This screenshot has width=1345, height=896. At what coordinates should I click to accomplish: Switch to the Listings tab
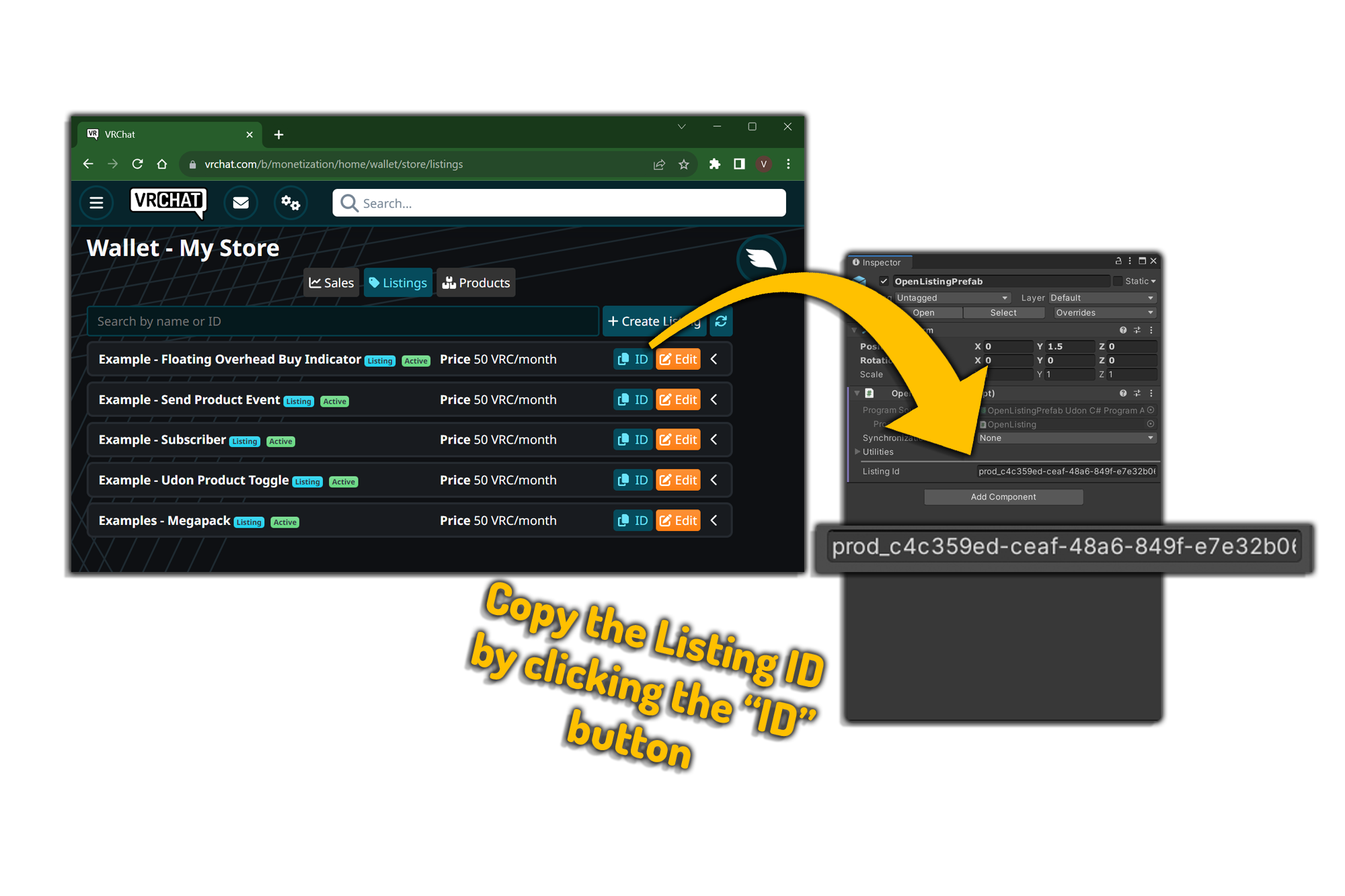(x=398, y=283)
